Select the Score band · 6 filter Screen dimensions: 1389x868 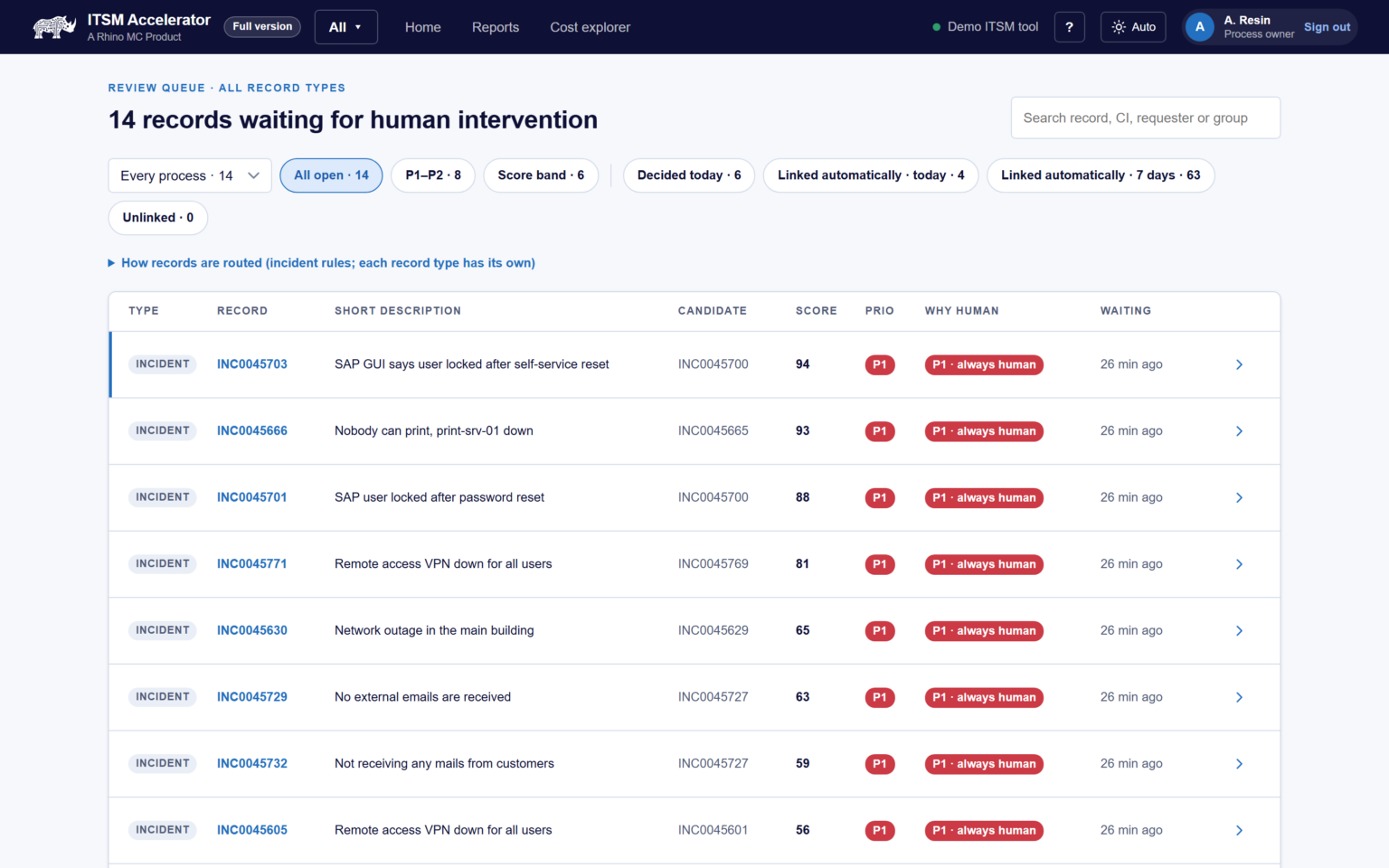541,175
